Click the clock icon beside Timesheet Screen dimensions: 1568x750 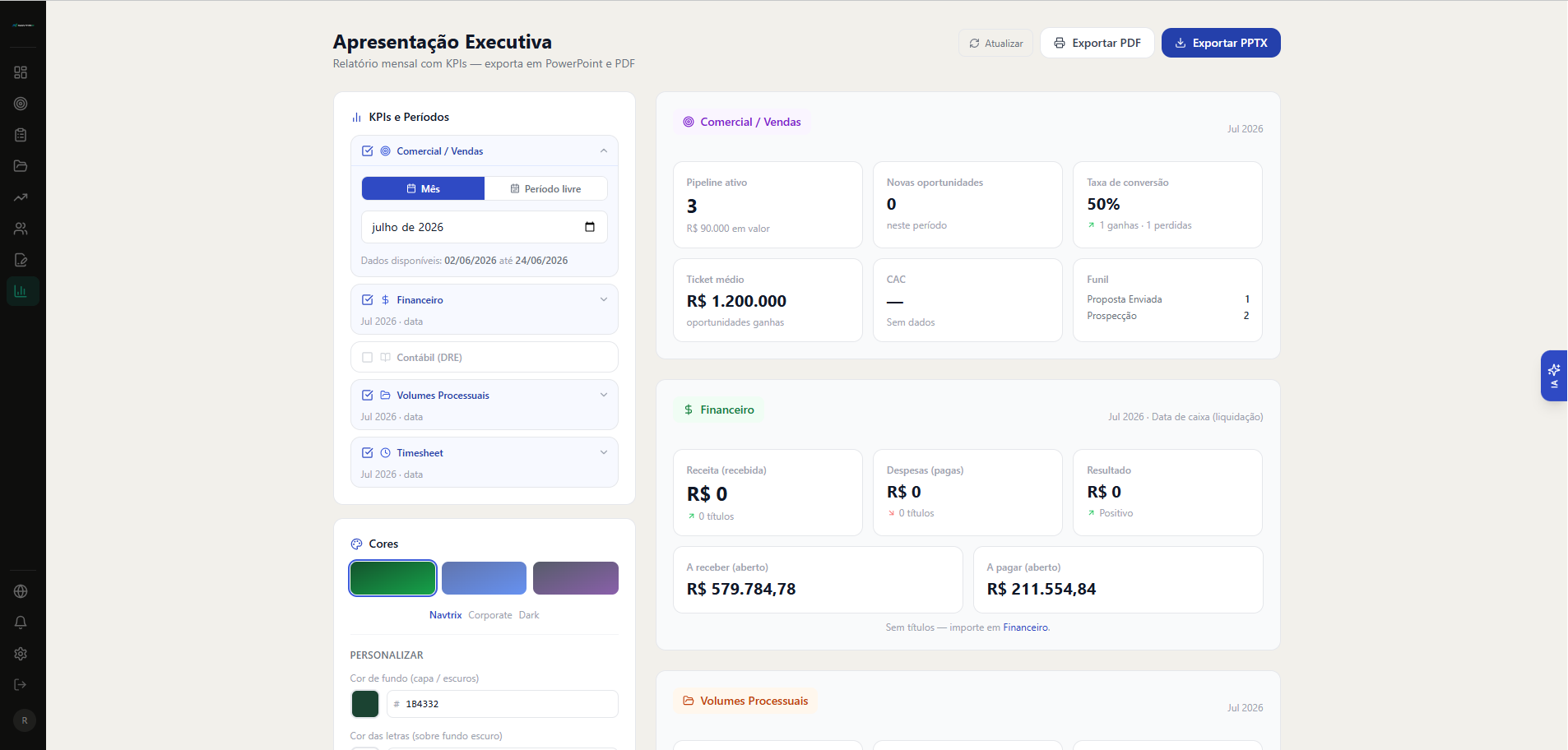click(x=385, y=453)
